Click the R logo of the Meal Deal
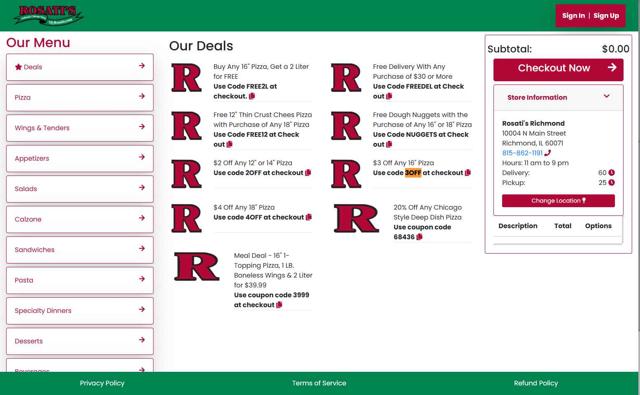Viewport: 640px width, 395px height. click(197, 266)
